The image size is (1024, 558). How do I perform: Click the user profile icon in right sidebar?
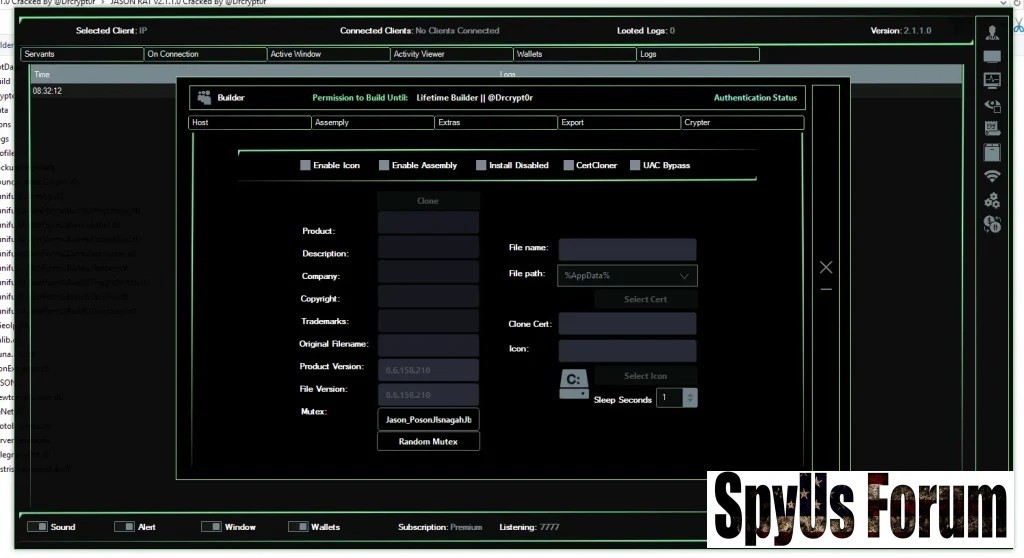991,34
